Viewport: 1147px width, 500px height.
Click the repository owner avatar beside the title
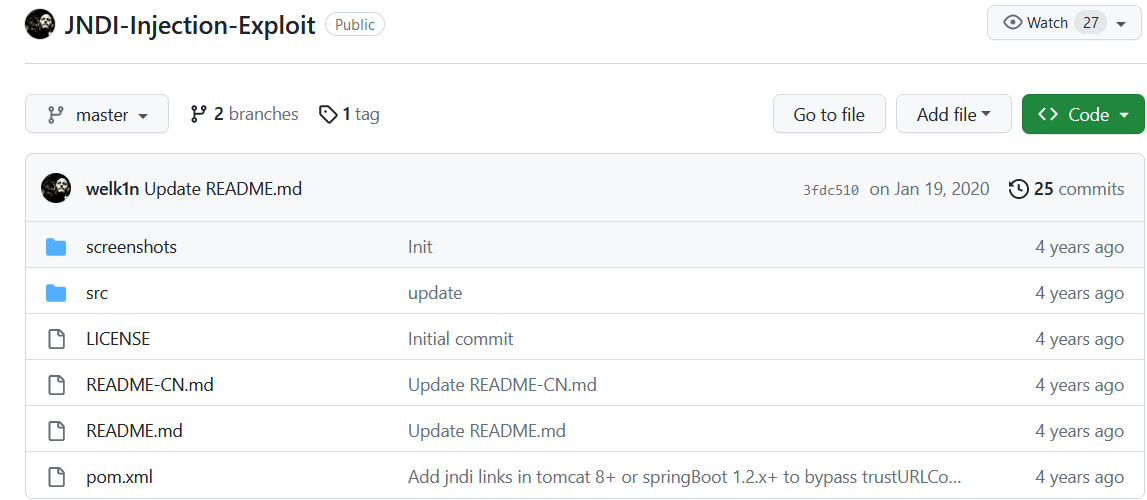(40, 24)
